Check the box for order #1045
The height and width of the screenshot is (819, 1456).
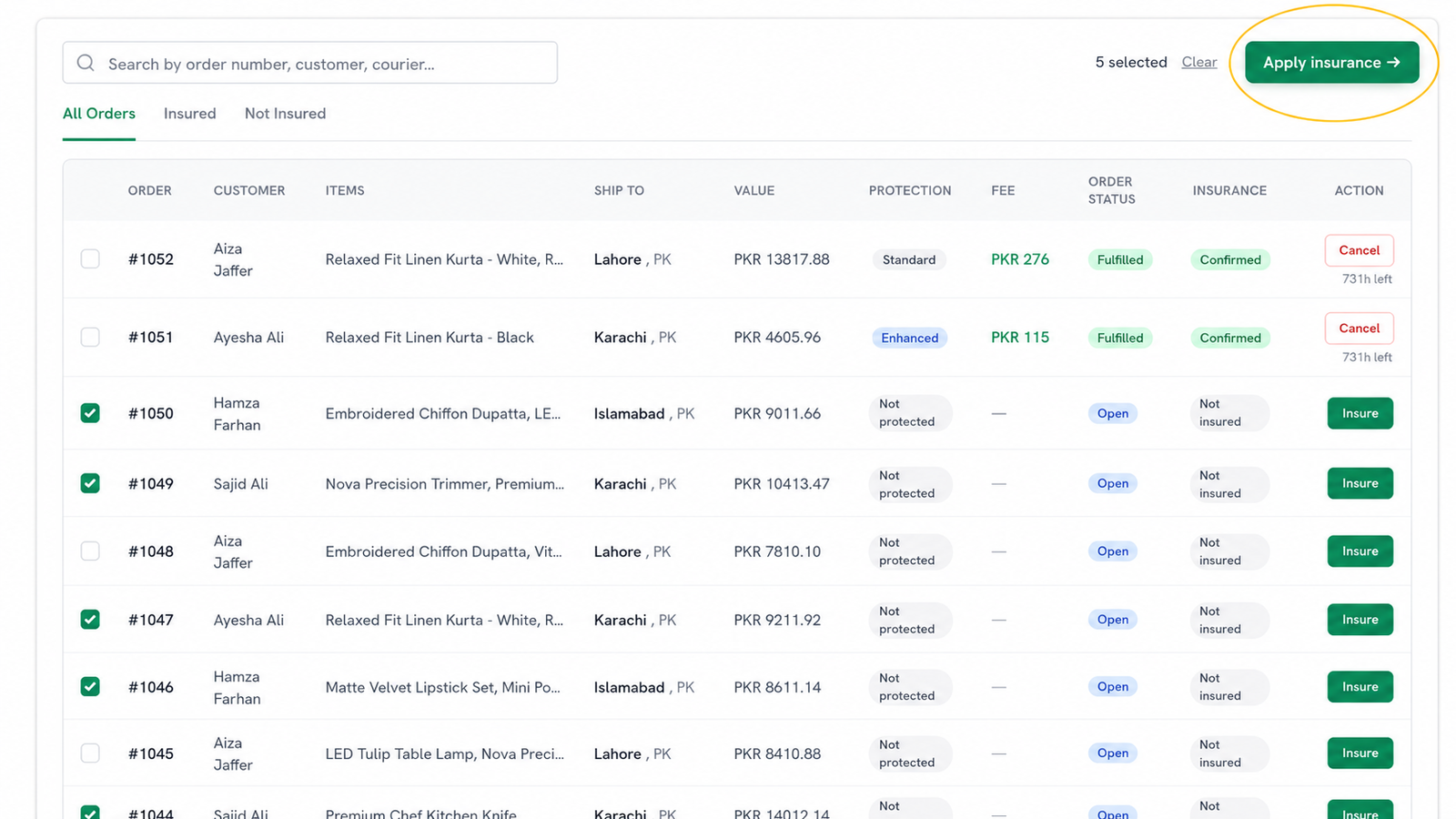[90, 753]
